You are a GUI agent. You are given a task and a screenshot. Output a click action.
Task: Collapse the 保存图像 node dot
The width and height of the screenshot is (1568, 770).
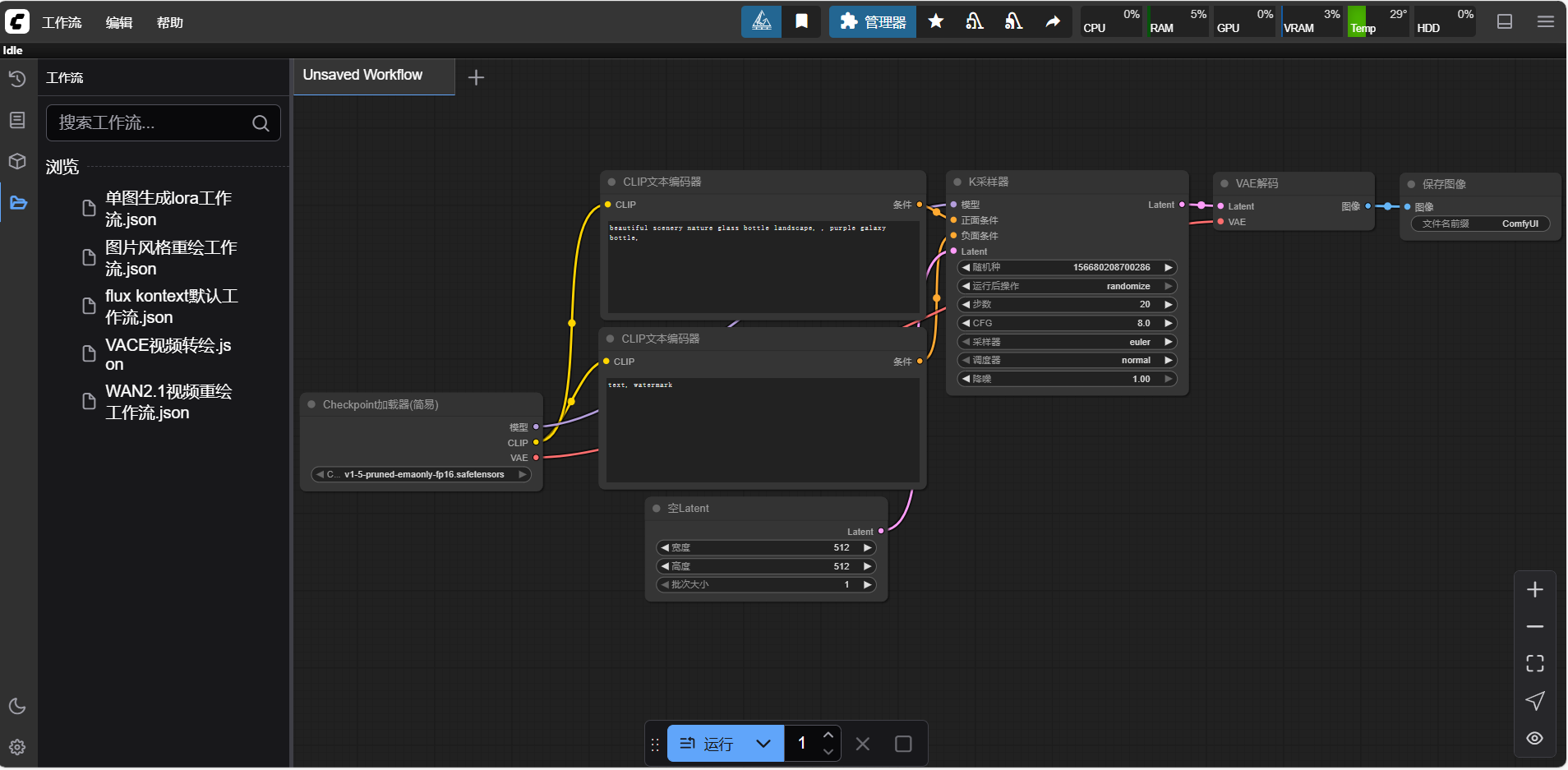[x=1411, y=185]
